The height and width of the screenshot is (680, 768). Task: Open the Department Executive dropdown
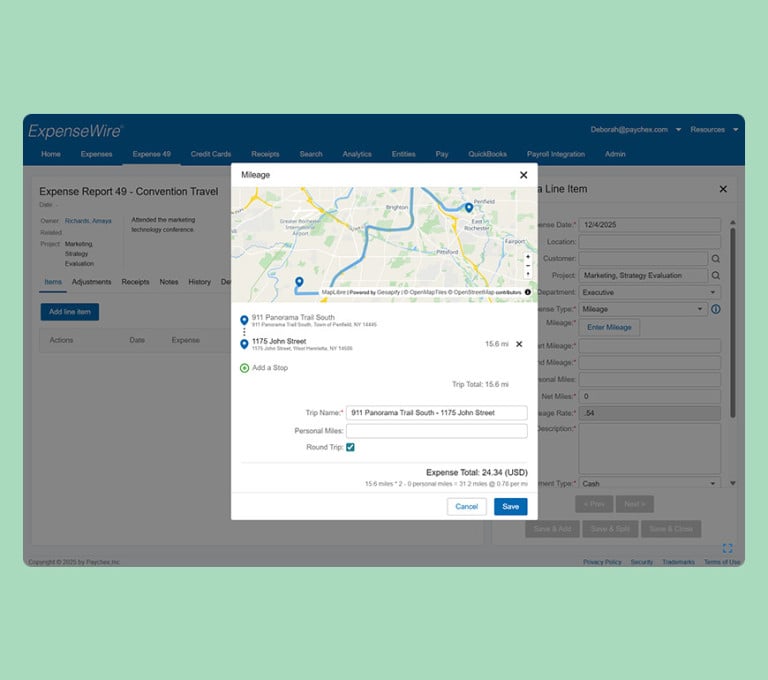(x=649, y=292)
